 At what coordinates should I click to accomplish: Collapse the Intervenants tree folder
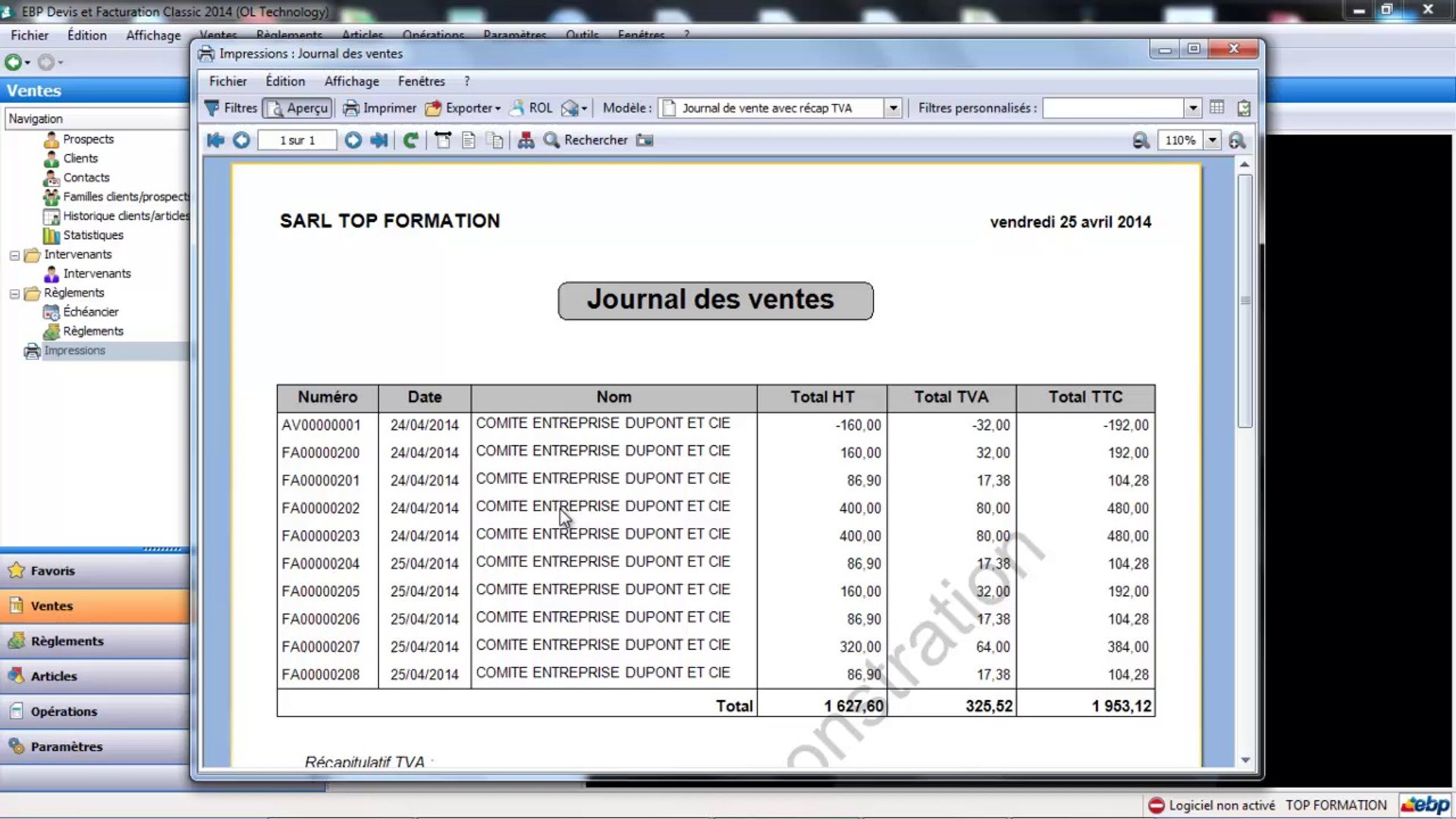click(14, 256)
